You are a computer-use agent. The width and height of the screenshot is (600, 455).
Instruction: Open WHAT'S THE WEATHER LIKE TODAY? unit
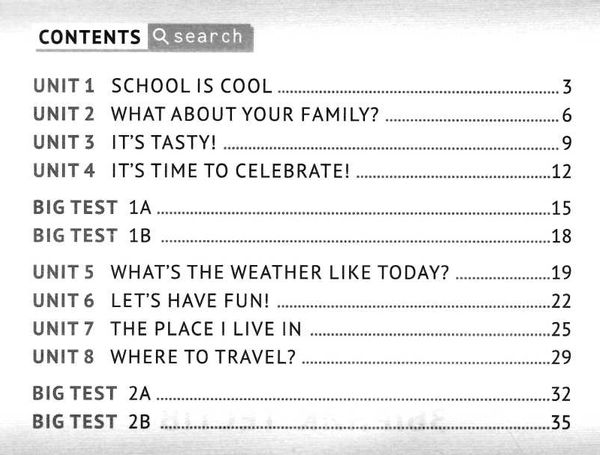pos(279,272)
